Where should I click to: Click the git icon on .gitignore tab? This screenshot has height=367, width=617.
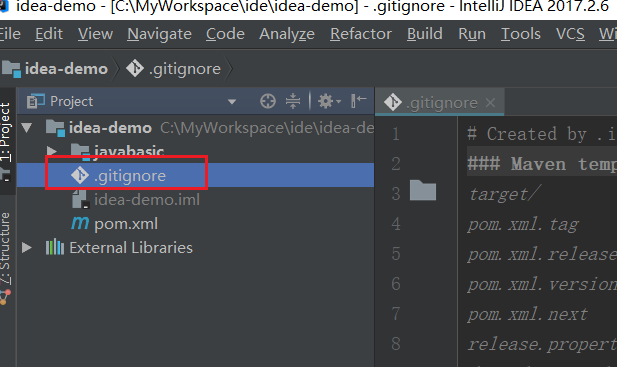pyautogui.click(x=392, y=102)
